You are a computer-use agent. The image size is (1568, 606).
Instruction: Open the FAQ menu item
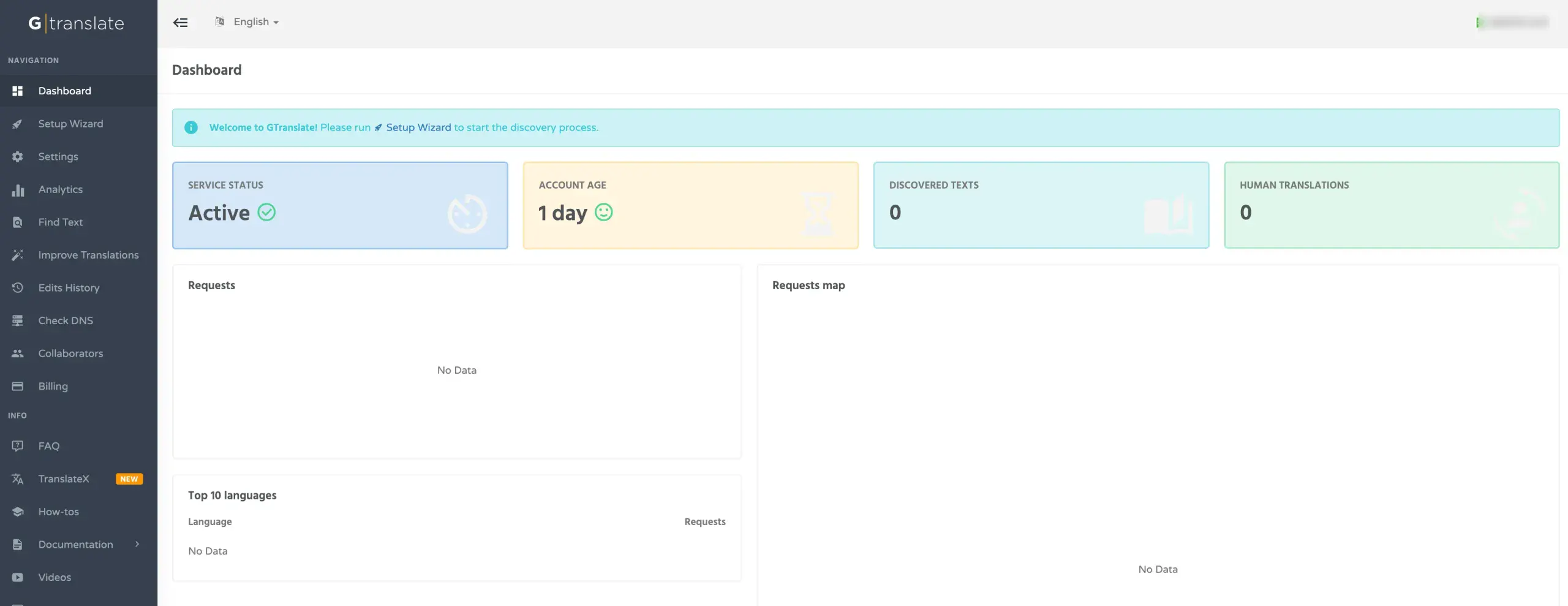point(48,446)
